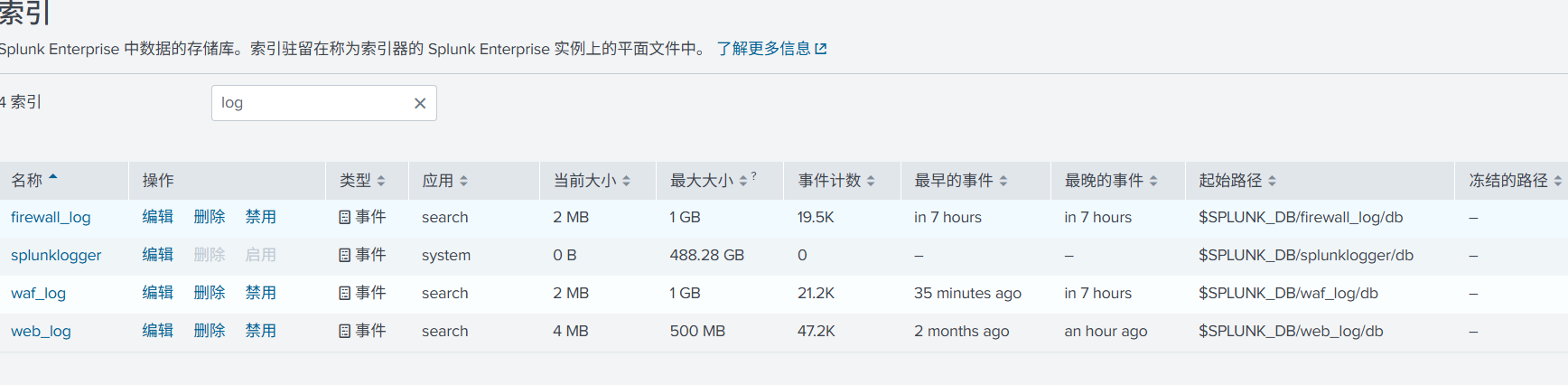
Task: Click 删除 to delete web_log index
Action: pyautogui.click(x=210, y=331)
